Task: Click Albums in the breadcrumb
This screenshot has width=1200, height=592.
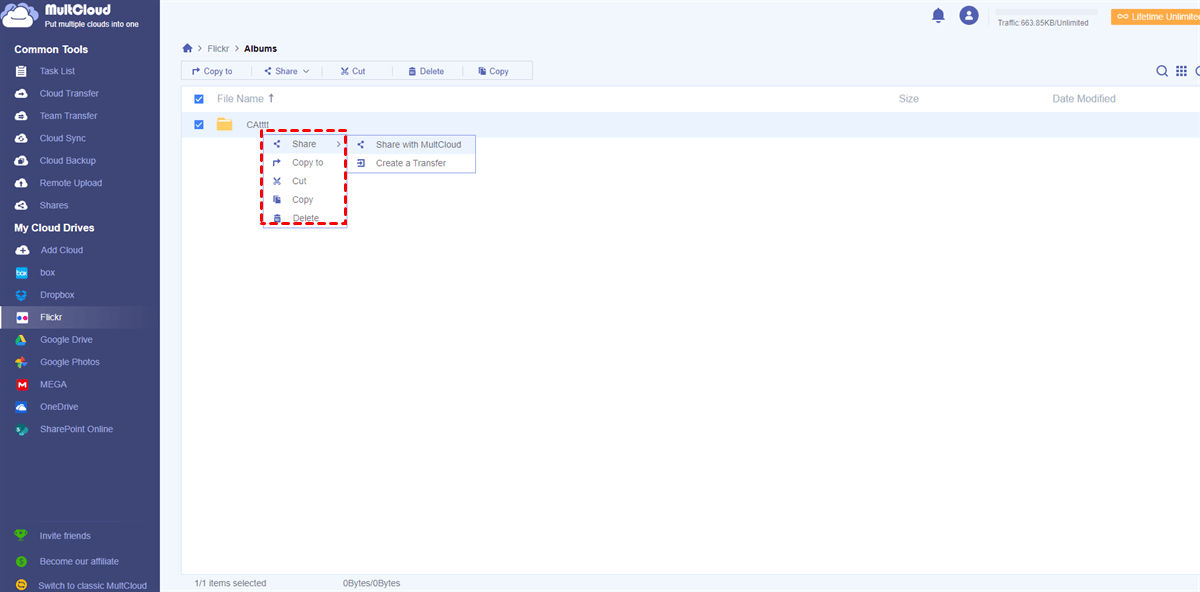Action: [x=260, y=48]
